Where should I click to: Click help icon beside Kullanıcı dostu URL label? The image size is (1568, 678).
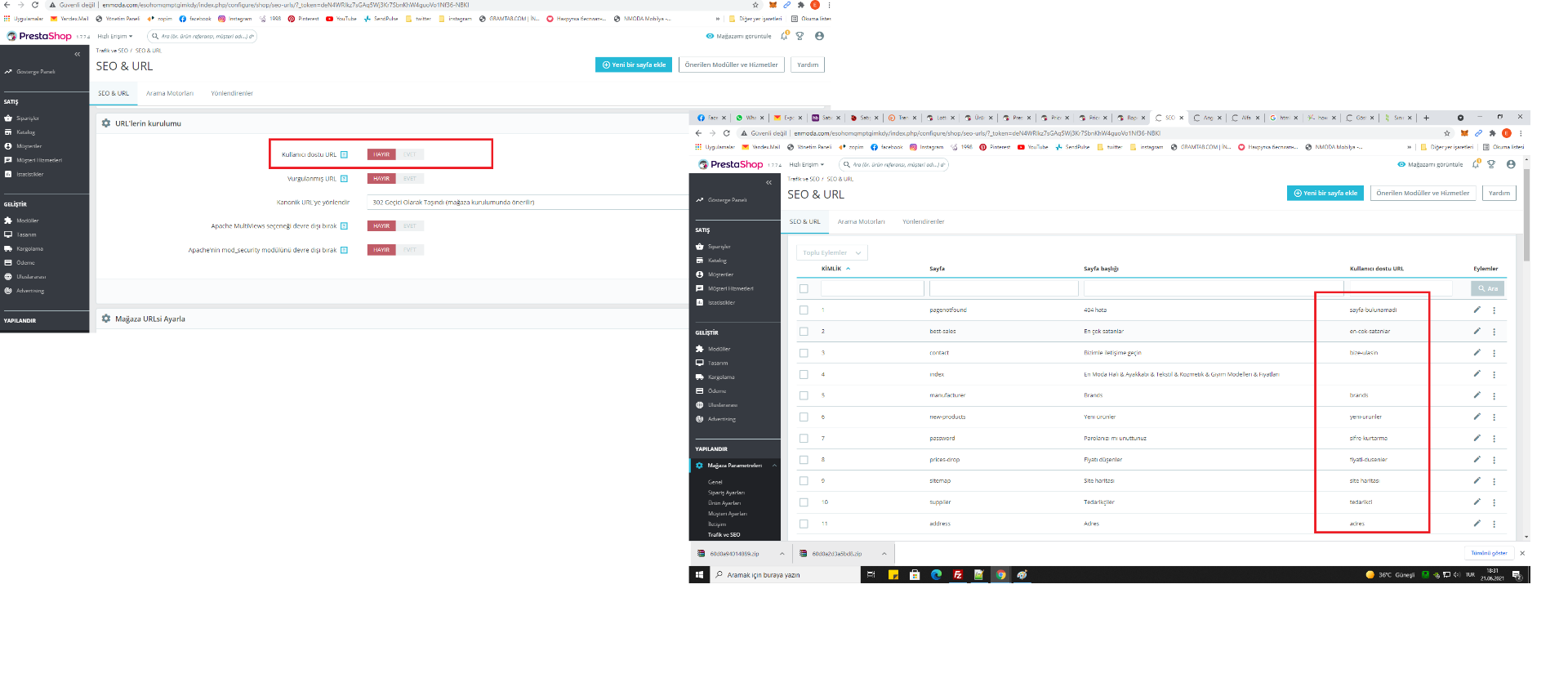[x=344, y=154]
